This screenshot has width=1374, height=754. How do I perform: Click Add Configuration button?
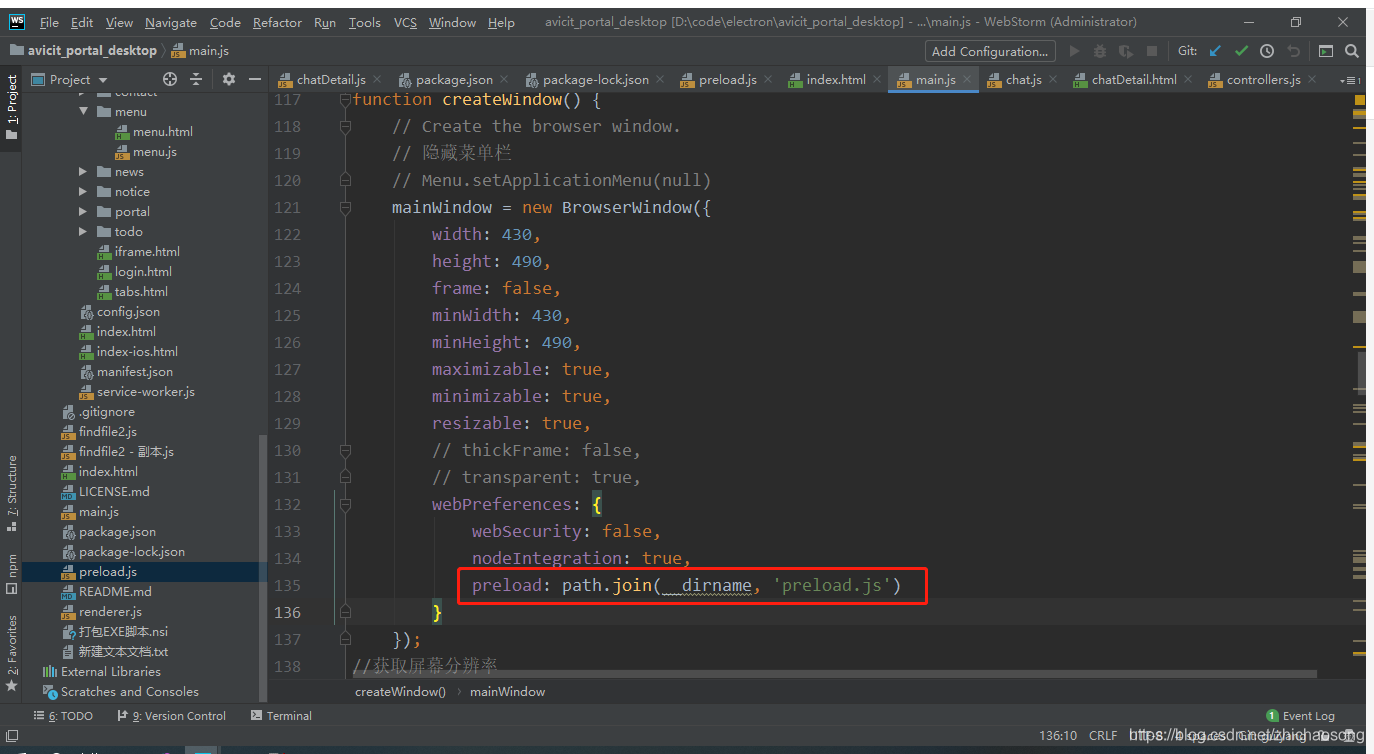click(989, 51)
